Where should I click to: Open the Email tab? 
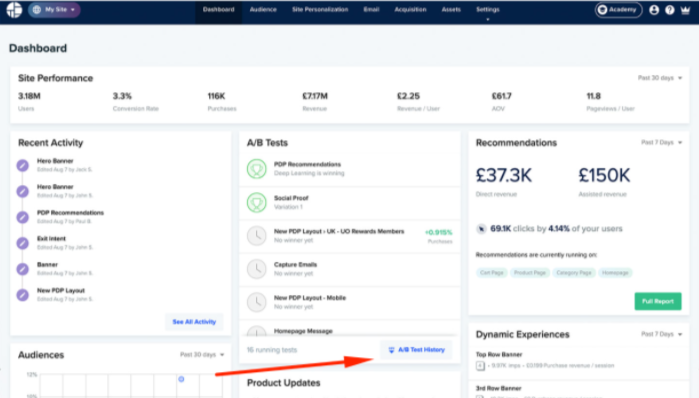(371, 10)
